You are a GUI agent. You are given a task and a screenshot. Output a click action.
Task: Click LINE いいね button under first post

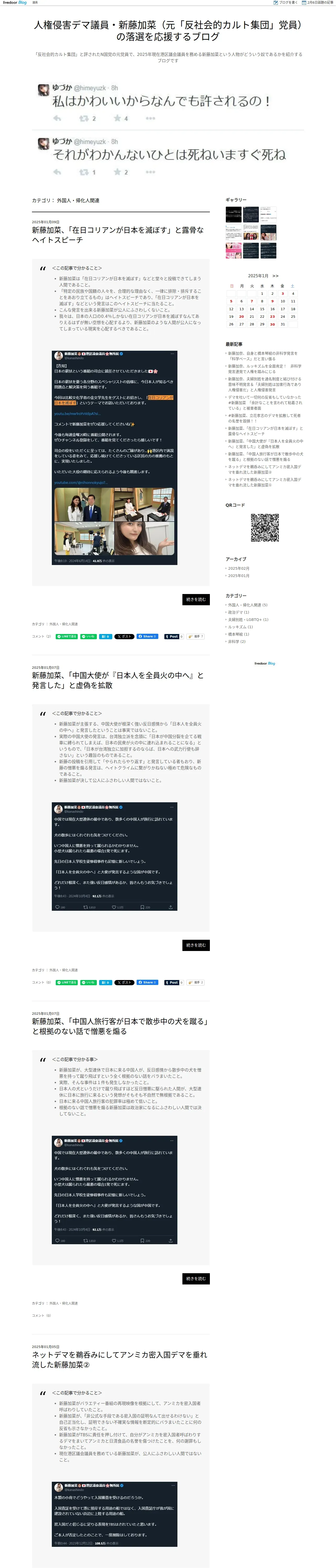[88, 636]
